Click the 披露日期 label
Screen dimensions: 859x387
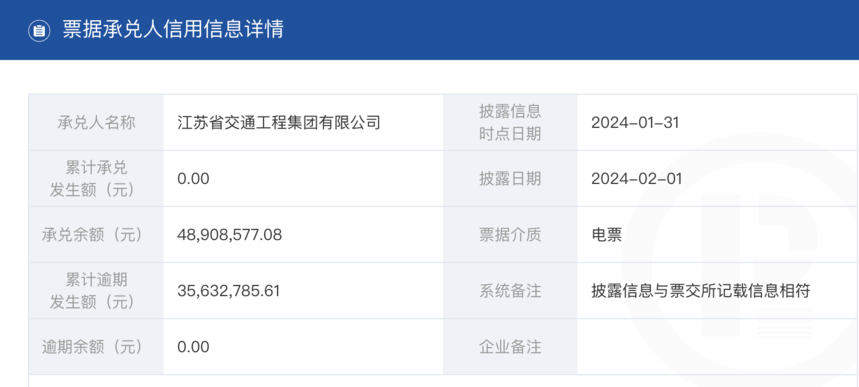click(x=510, y=179)
